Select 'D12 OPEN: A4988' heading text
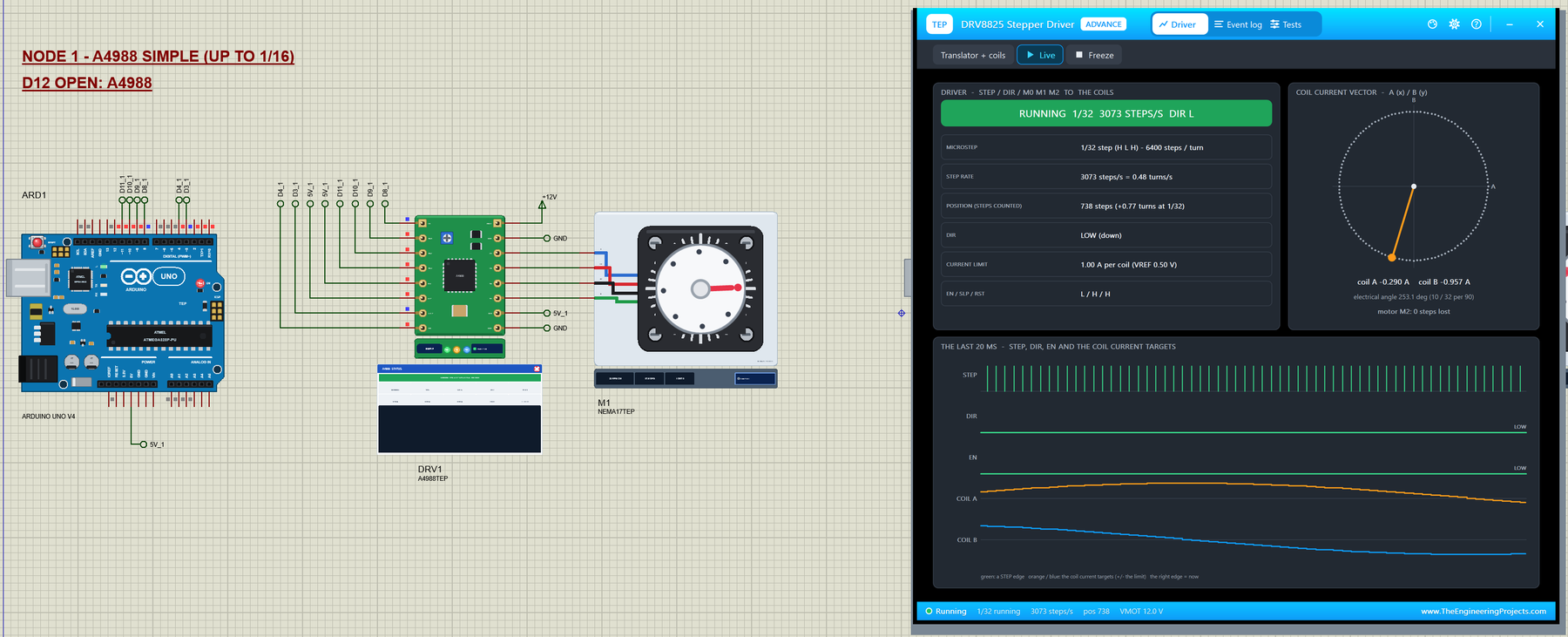Viewport: 1568px width, 637px height. [x=87, y=83]
